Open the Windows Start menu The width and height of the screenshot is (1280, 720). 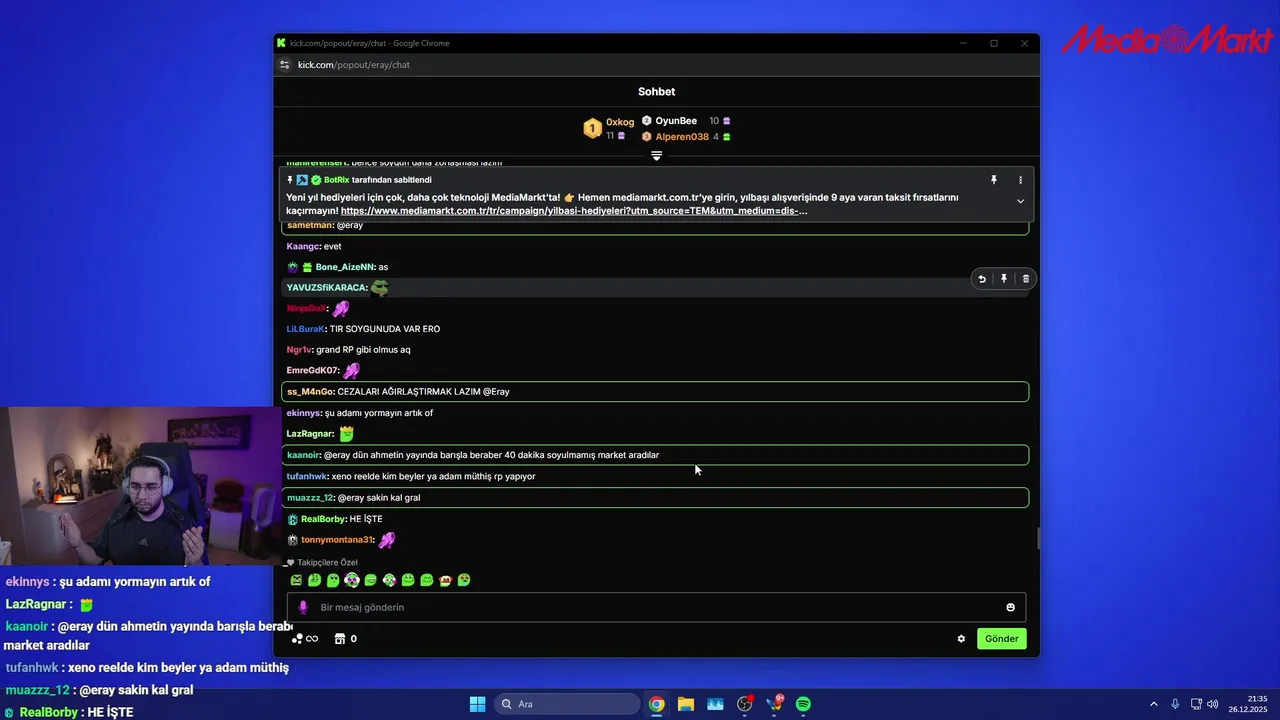(x=477, y=704)
